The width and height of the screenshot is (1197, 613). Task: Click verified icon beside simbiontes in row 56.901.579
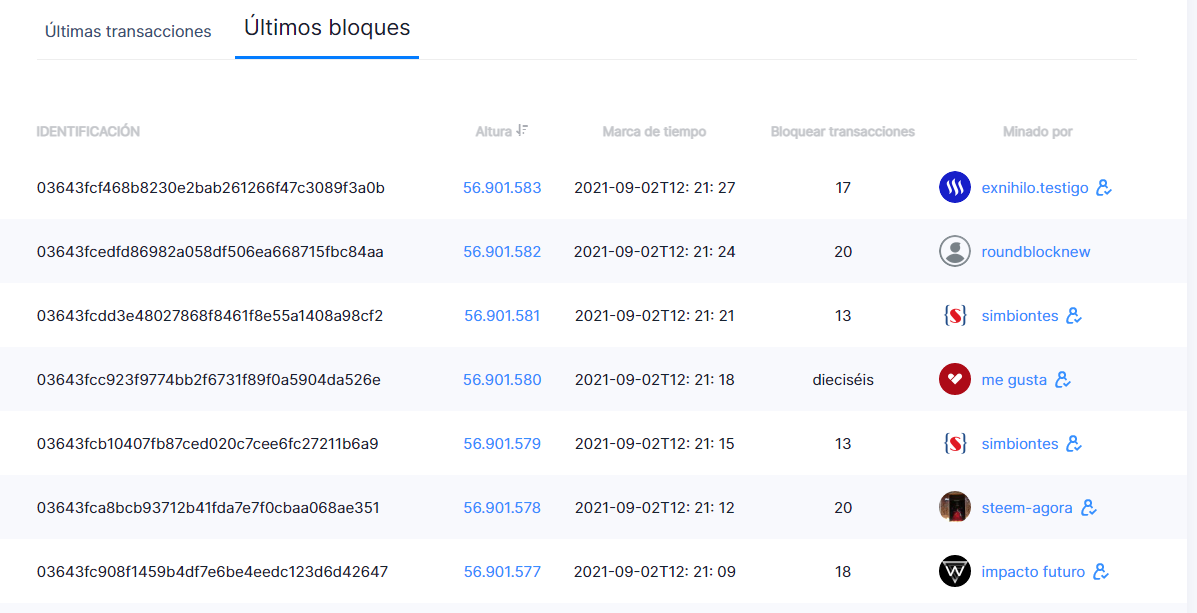pyautogui.click(x=1074, y=444)
